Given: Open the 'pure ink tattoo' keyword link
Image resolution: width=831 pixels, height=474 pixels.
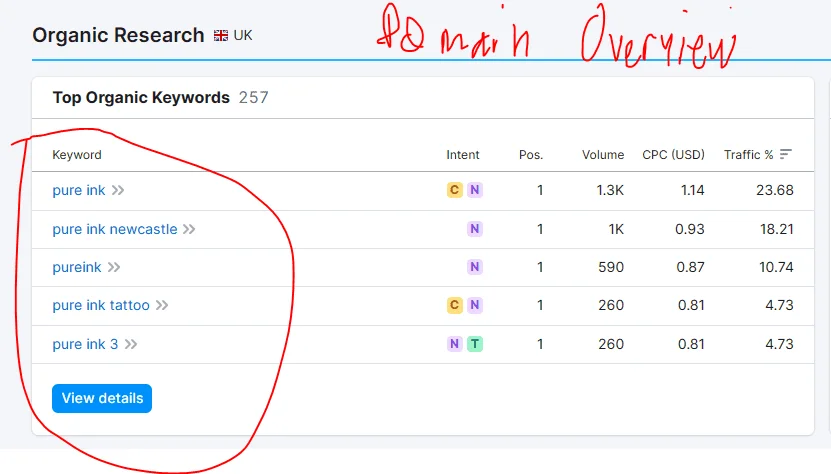Looking at the screenshot, I should 101,305.
